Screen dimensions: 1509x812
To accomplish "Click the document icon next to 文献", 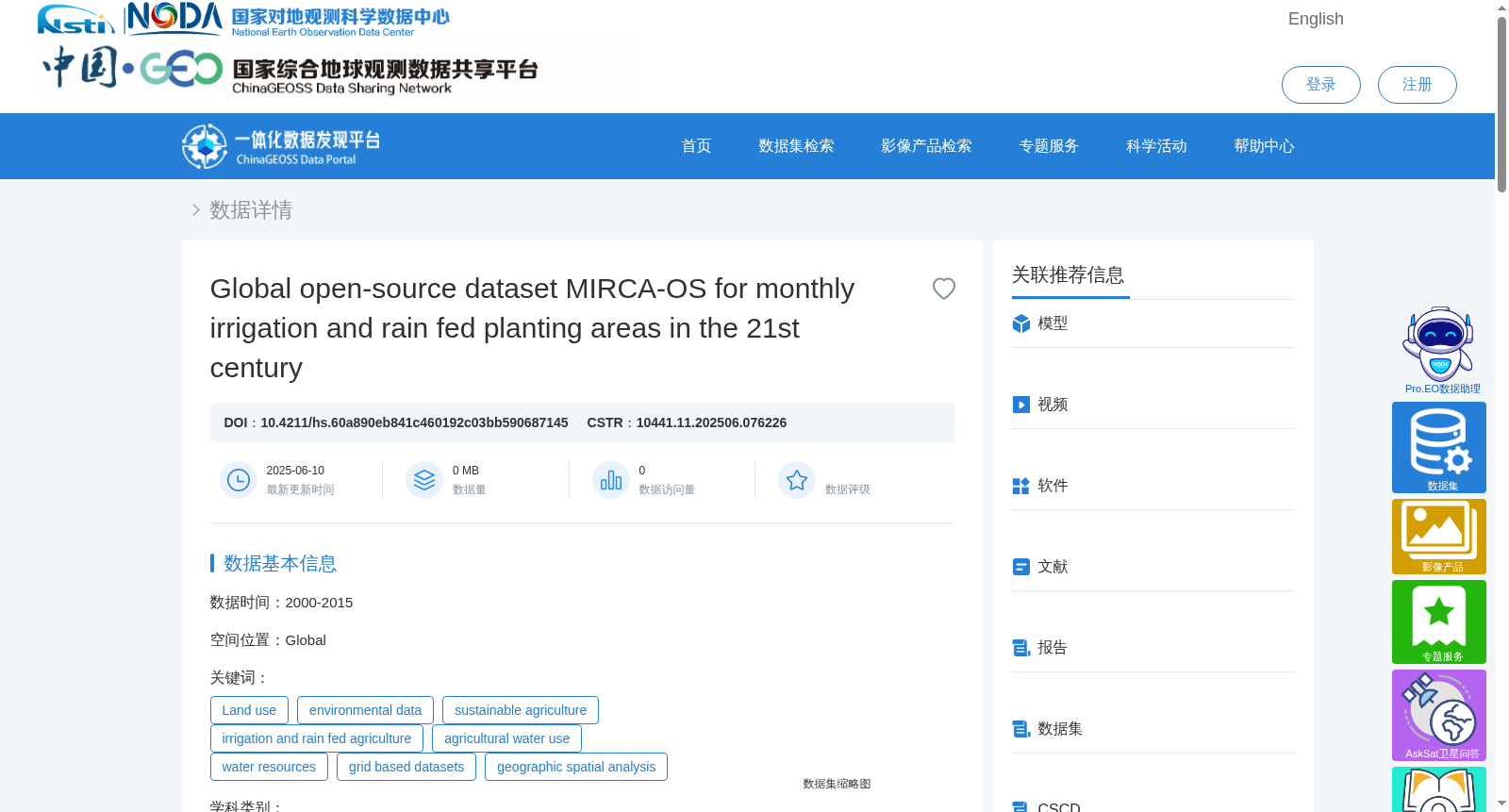I will (x=1020, y=567).
